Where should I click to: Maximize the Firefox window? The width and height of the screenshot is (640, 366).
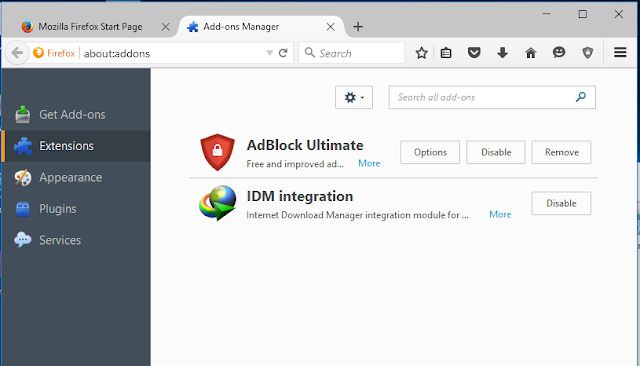pos(582,14)
